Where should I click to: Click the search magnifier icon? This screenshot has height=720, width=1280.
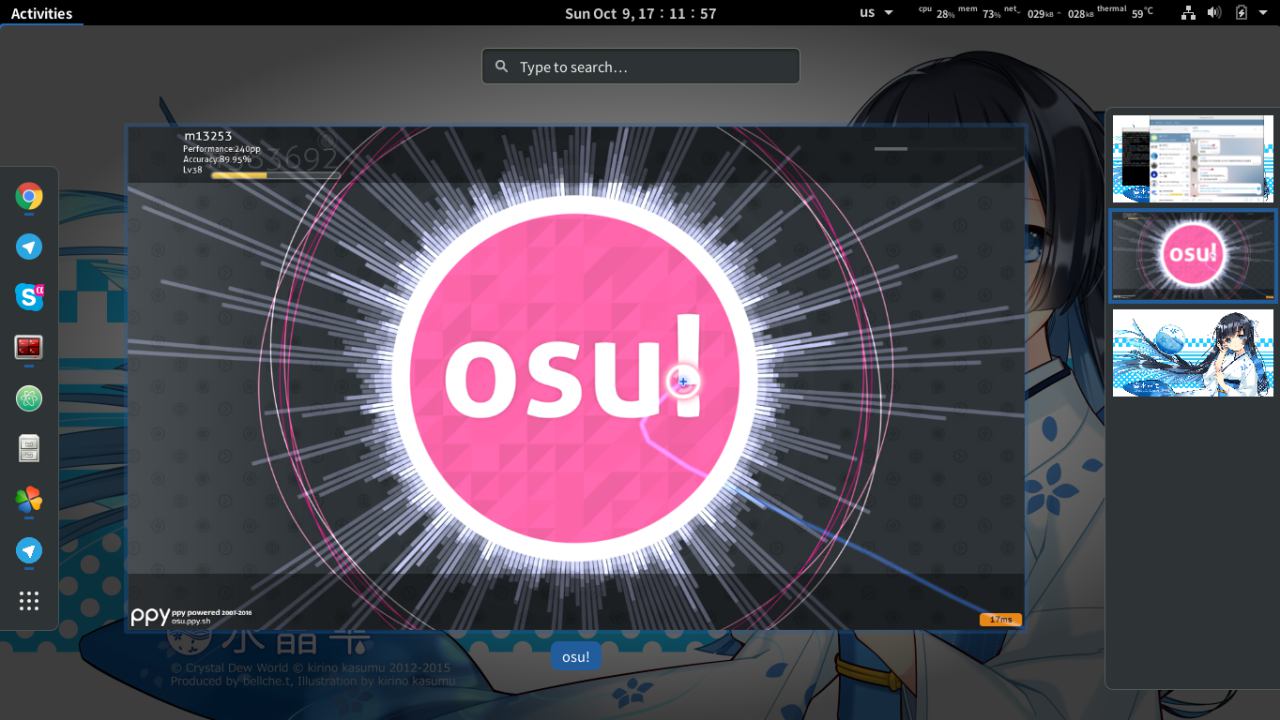tap(501, 67)
